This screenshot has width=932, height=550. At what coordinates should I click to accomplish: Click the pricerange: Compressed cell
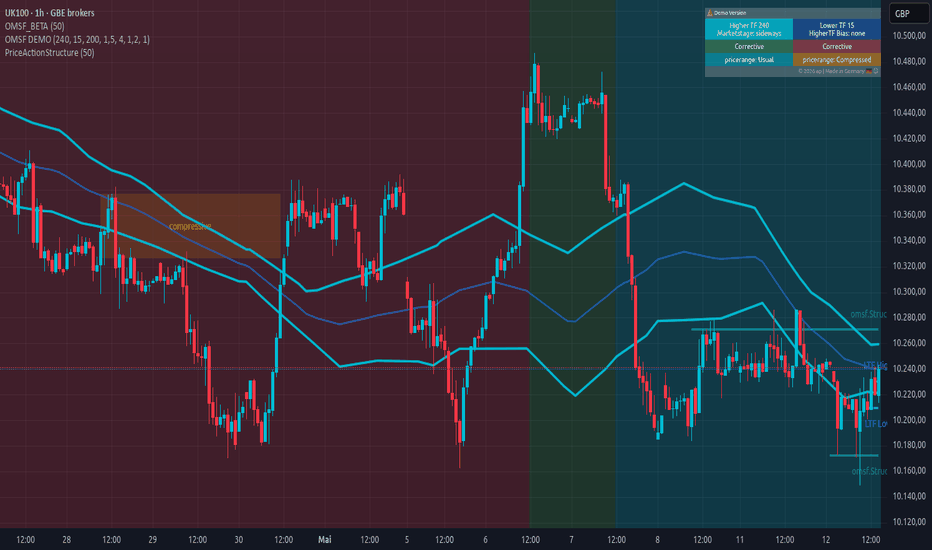point(837,59)
